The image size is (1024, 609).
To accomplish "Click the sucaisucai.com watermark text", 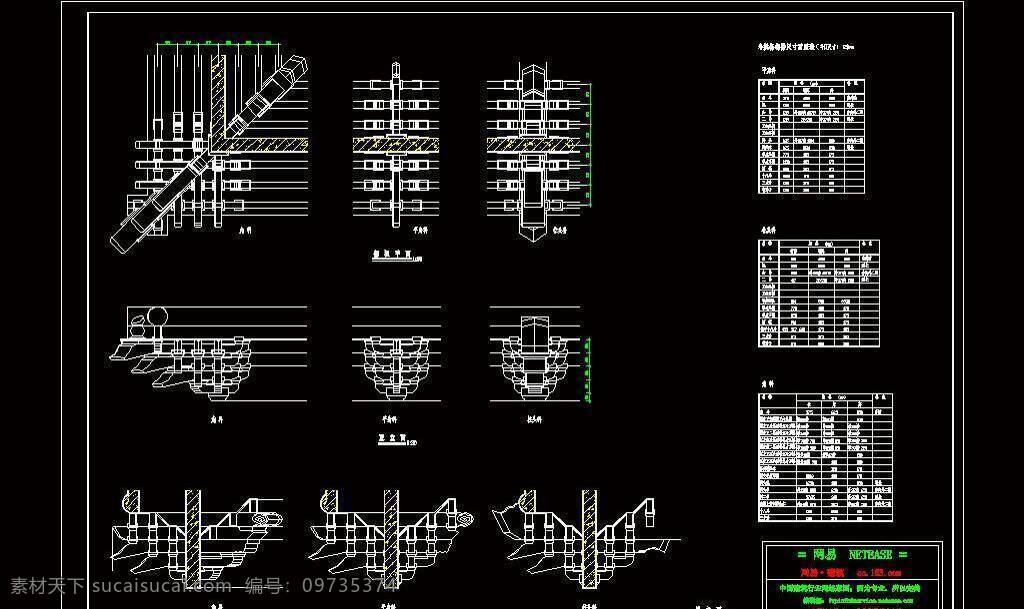I will point(161,586).
